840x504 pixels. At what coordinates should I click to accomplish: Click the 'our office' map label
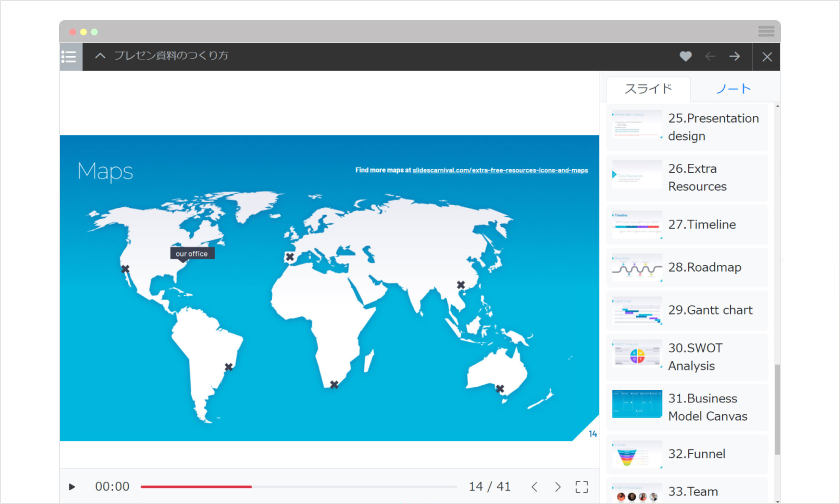pos(191,254)
